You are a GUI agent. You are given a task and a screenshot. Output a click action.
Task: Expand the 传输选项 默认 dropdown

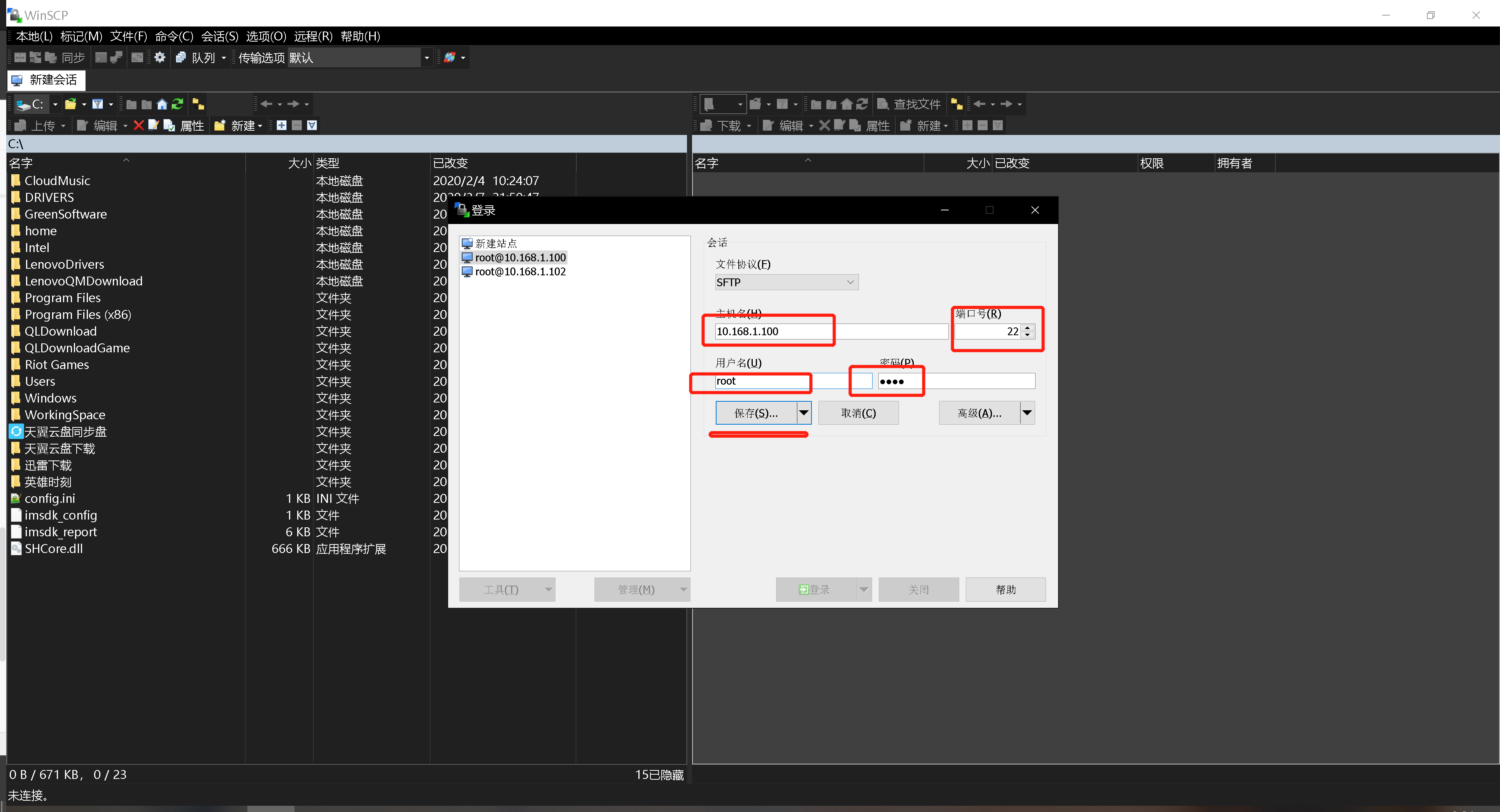coord(426,58)
